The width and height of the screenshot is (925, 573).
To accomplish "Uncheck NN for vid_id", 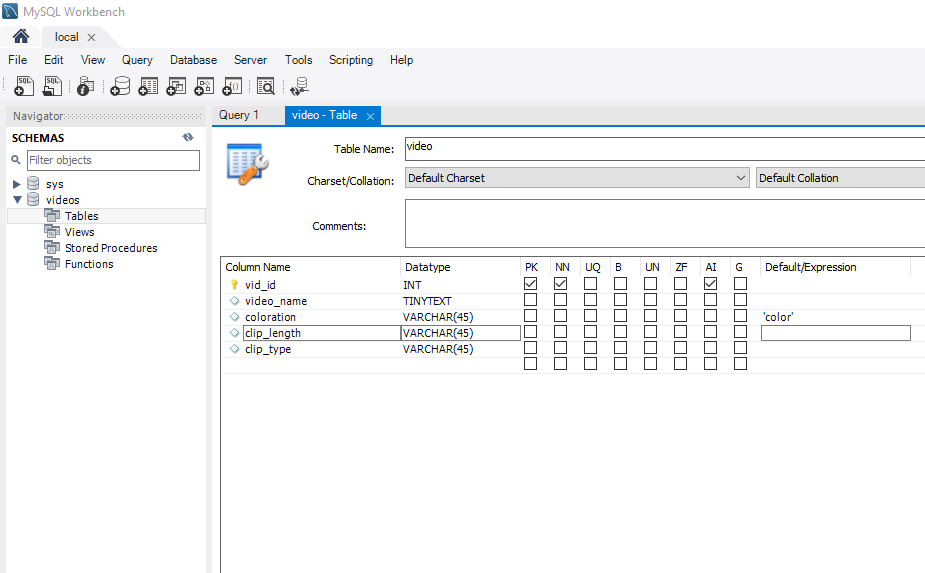I will (560, 284).
